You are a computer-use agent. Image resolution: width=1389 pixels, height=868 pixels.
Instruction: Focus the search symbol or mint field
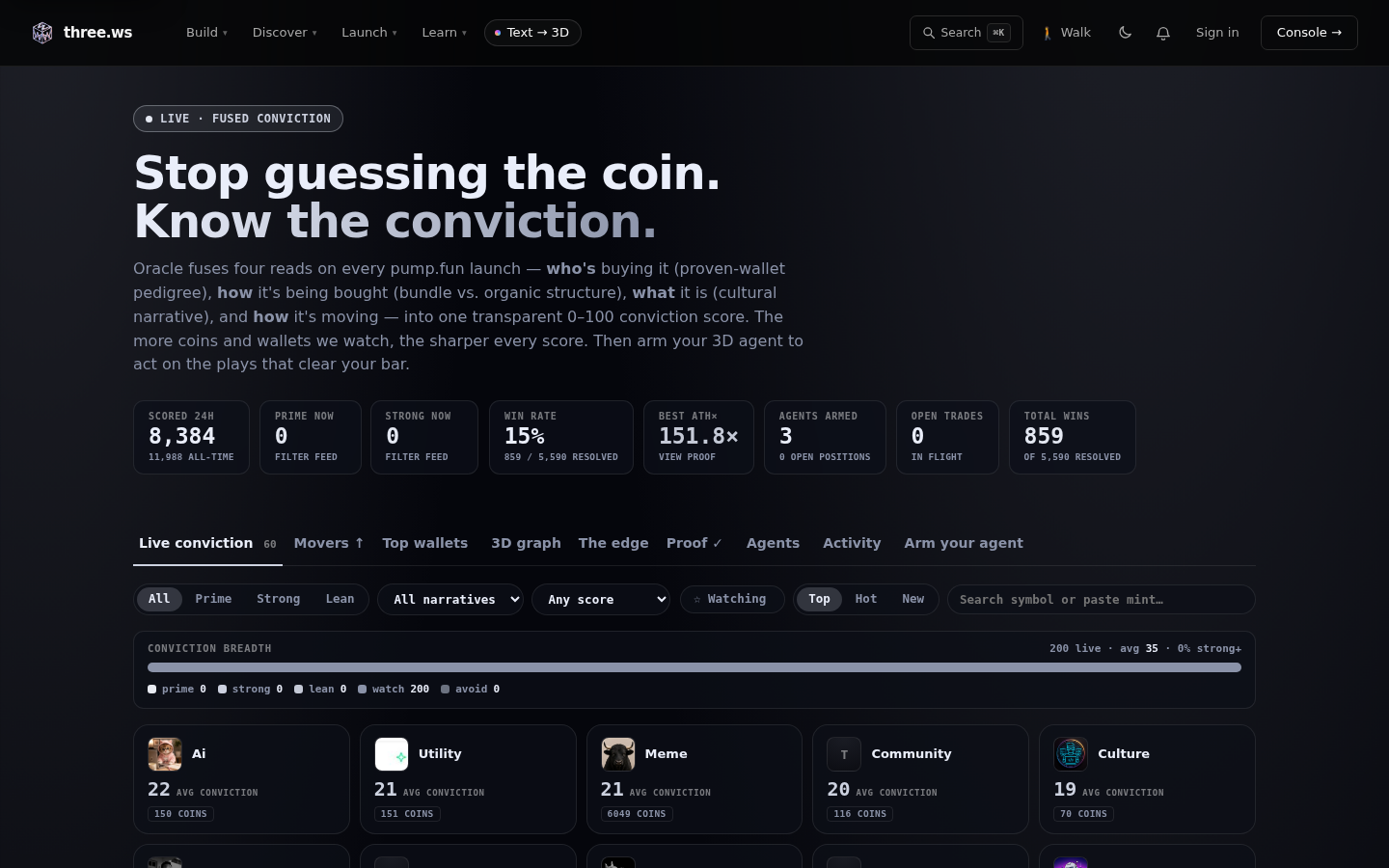pyautogui.click(x=1102, y=600)
